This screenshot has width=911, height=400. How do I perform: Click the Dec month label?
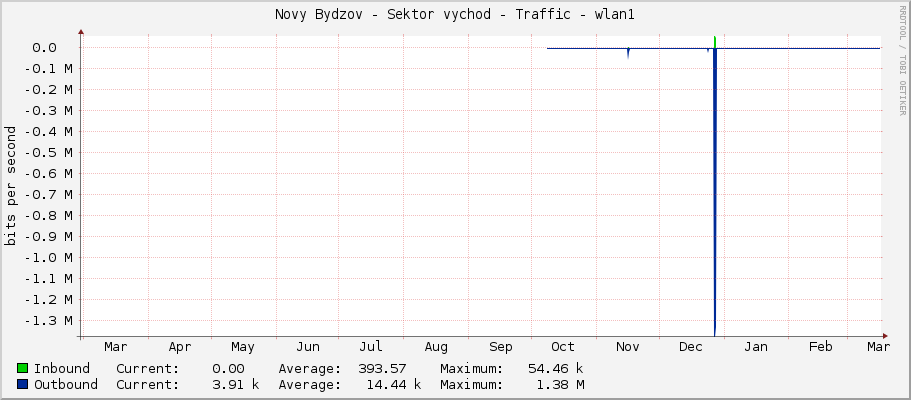(691, 347)
